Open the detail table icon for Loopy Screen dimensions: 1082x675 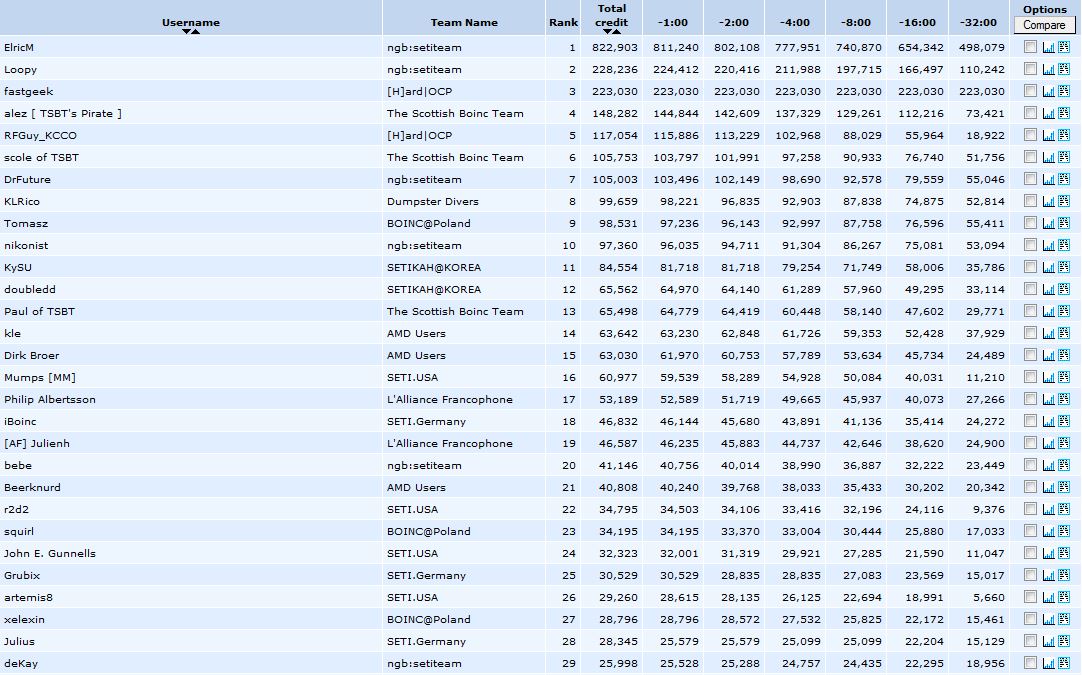point(1063,70)
